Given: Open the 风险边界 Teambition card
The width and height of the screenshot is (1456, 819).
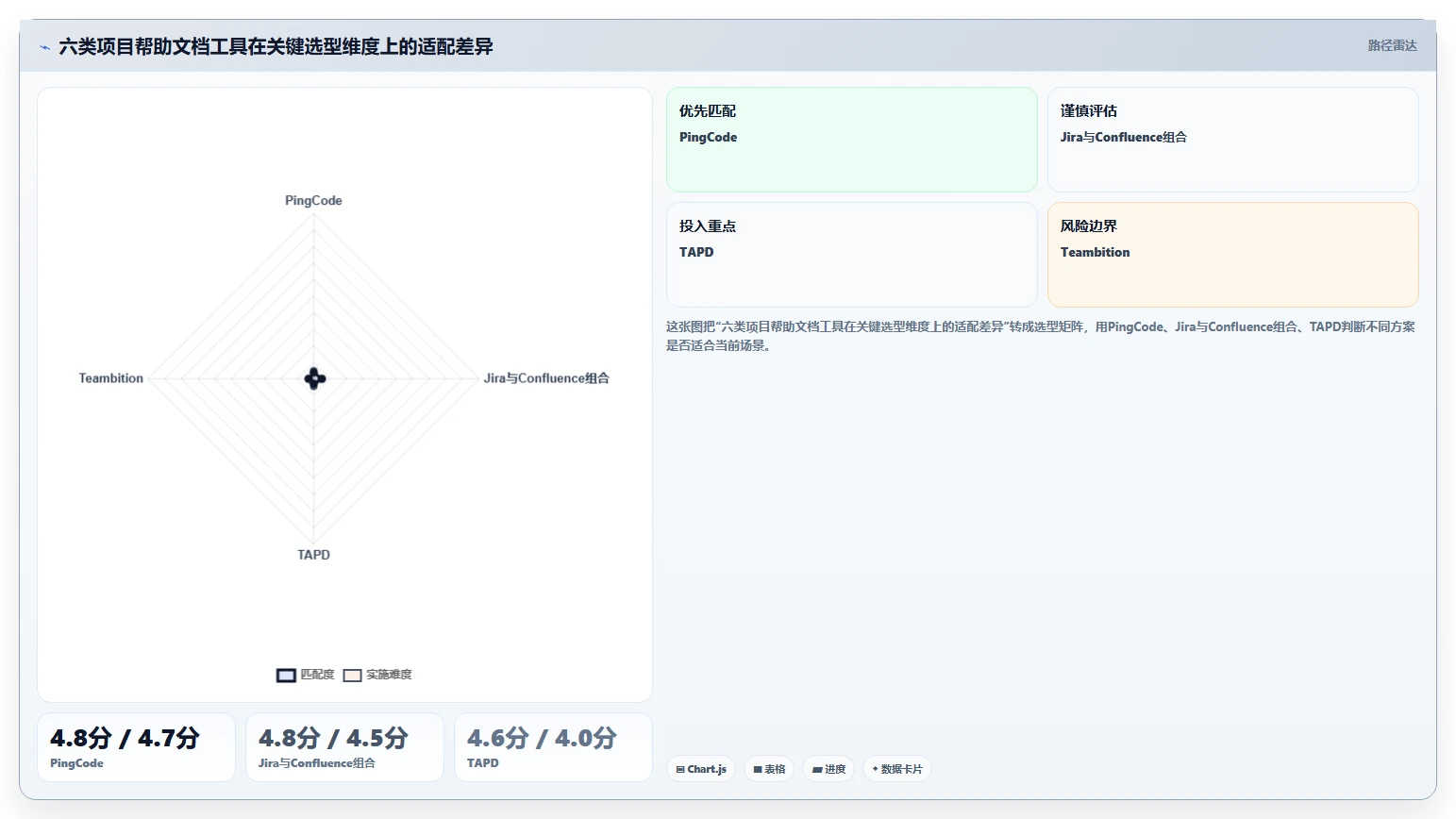Looking at the screenshot, I should click(x=1233, y=255).
